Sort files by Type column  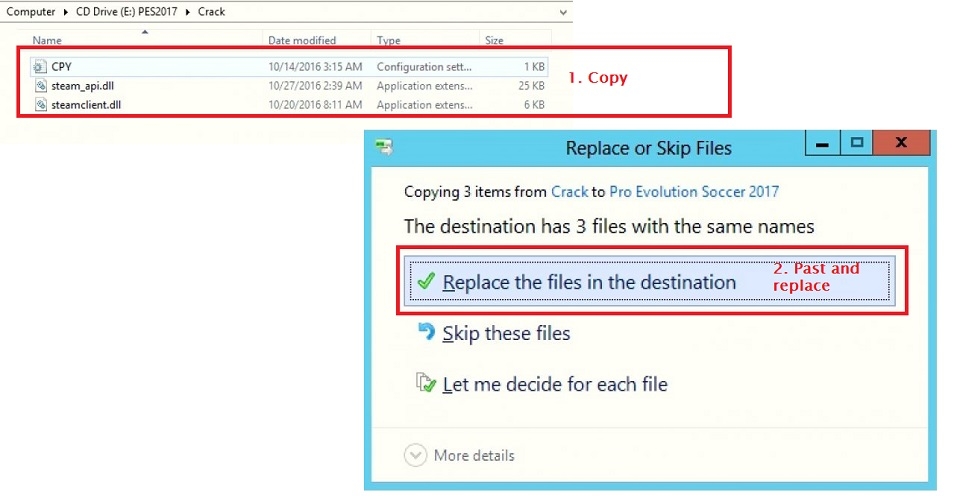[x=389, y=40]
